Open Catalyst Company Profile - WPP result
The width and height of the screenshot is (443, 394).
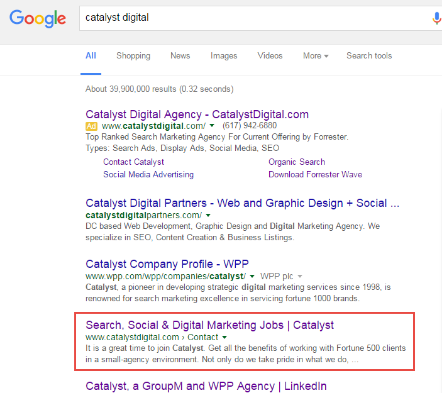[x=167, y=264]
